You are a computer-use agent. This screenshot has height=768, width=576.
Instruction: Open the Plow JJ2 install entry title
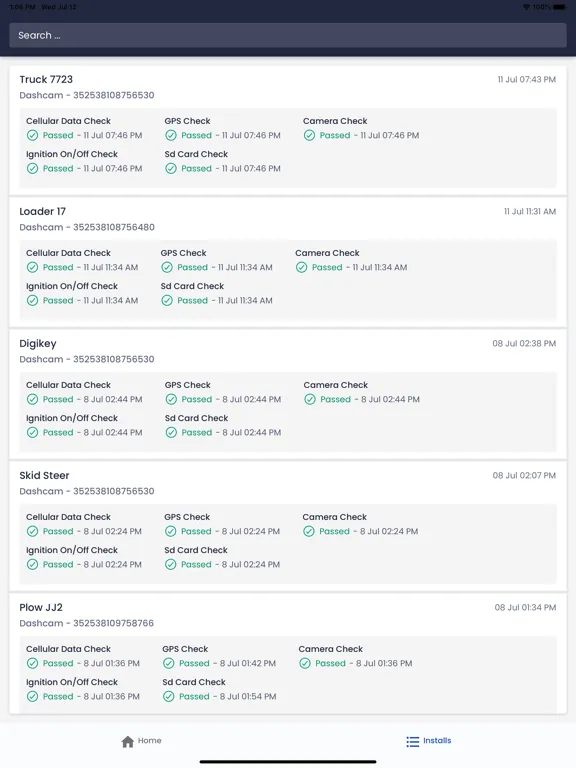coord(41,608)
